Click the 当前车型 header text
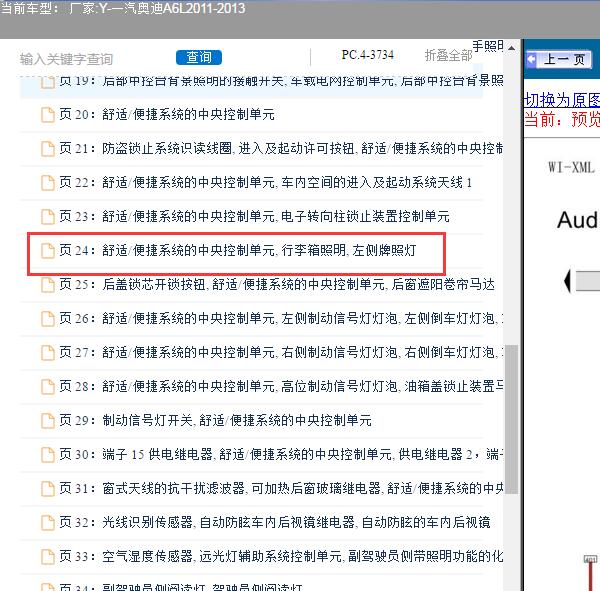This screenshot has height=591, width=600. (123, 8)
